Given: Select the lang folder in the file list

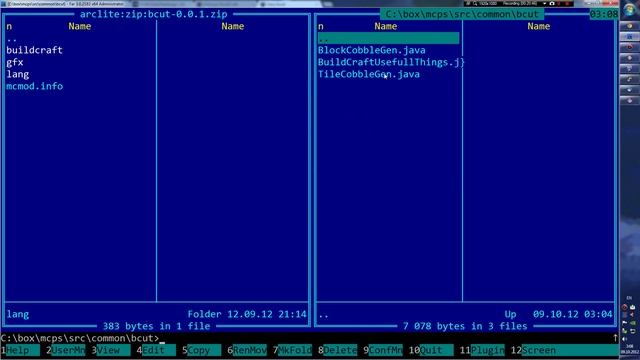Looking at the screenshot, I should [18, 74].
